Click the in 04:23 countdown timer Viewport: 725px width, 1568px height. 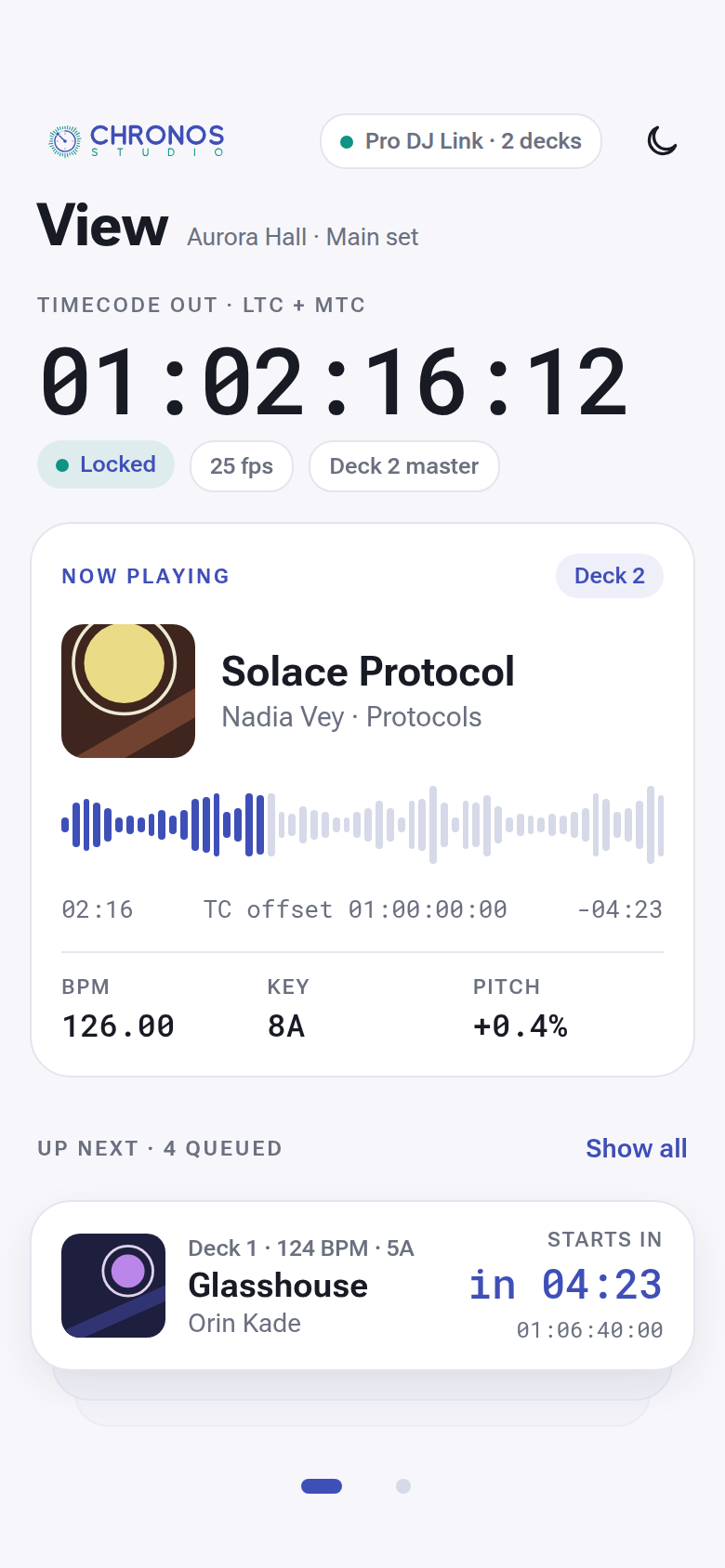click(566, 1286)
